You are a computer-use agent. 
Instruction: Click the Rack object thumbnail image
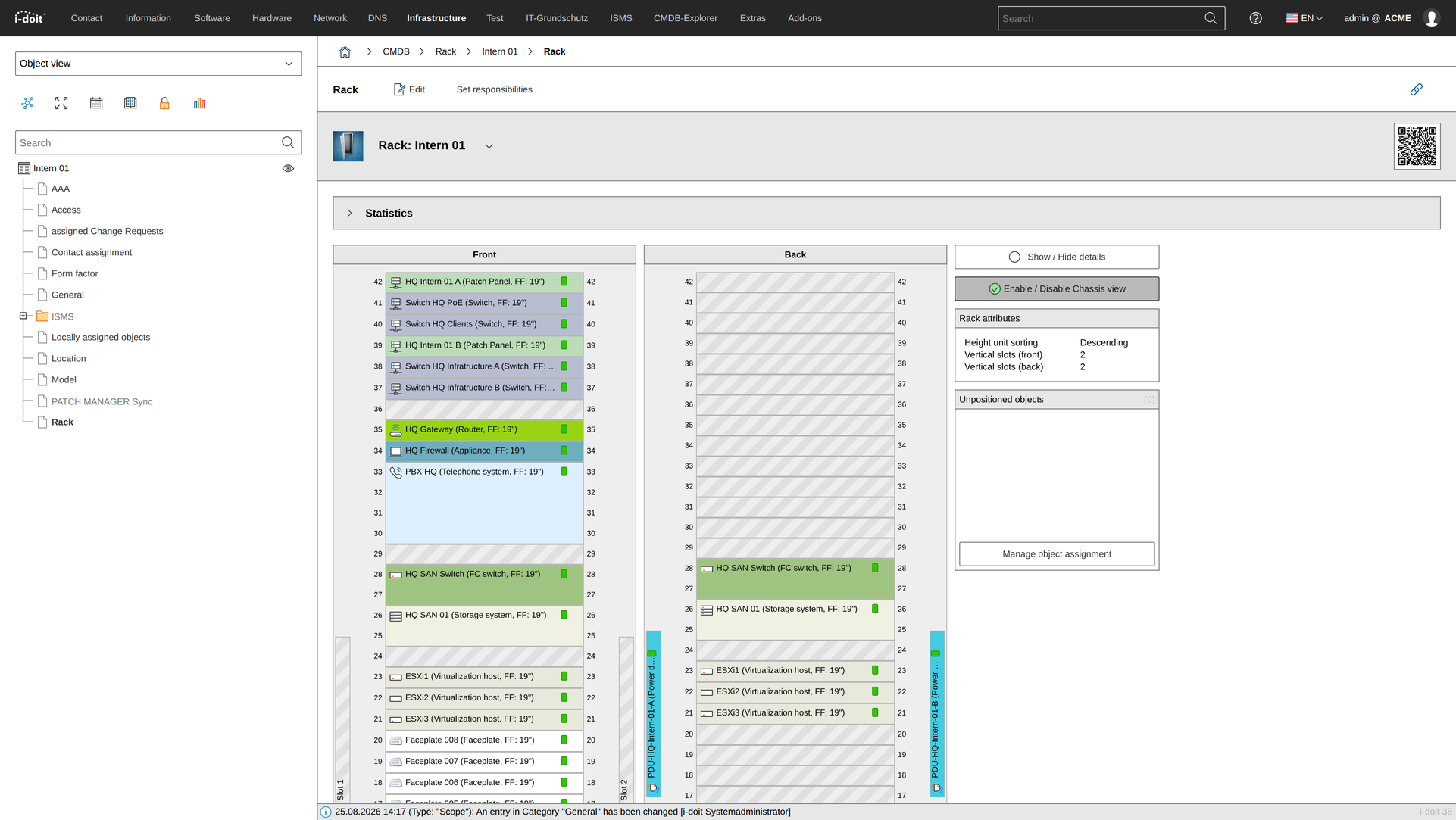pos(348,146)
